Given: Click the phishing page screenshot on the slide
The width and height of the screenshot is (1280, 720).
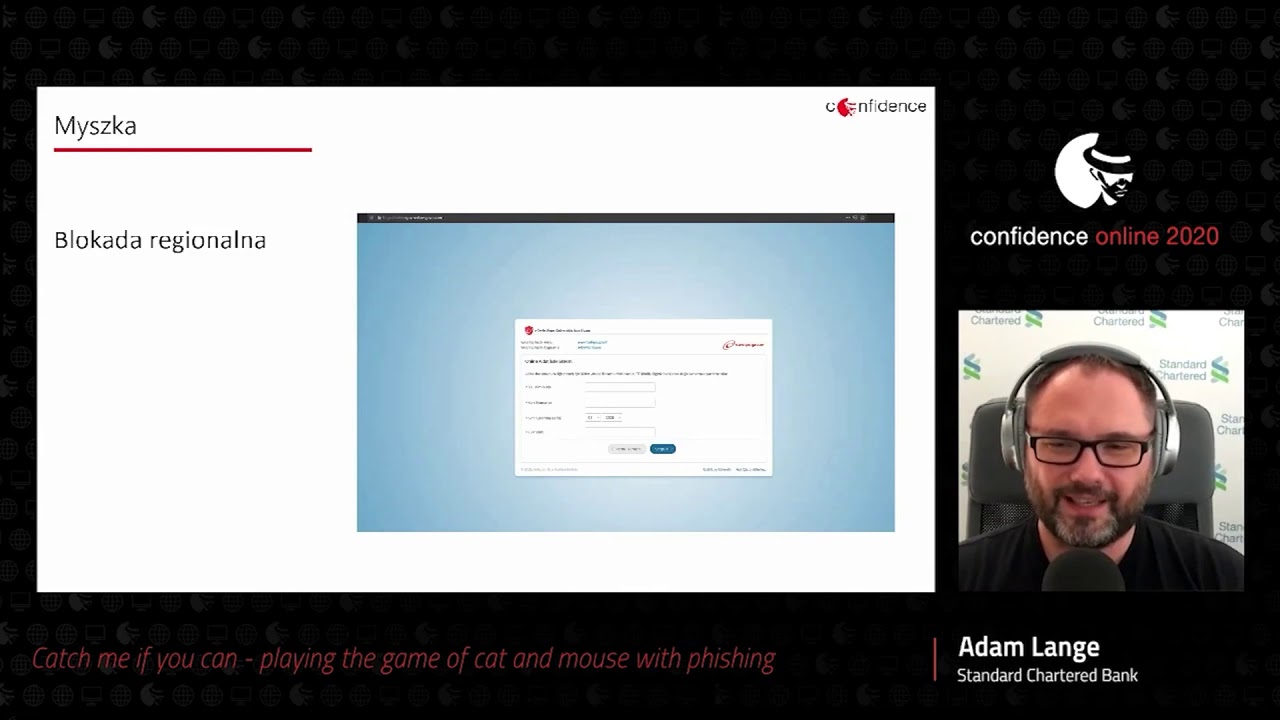Looking at the screenshot, I should click(x=626, y=372).
